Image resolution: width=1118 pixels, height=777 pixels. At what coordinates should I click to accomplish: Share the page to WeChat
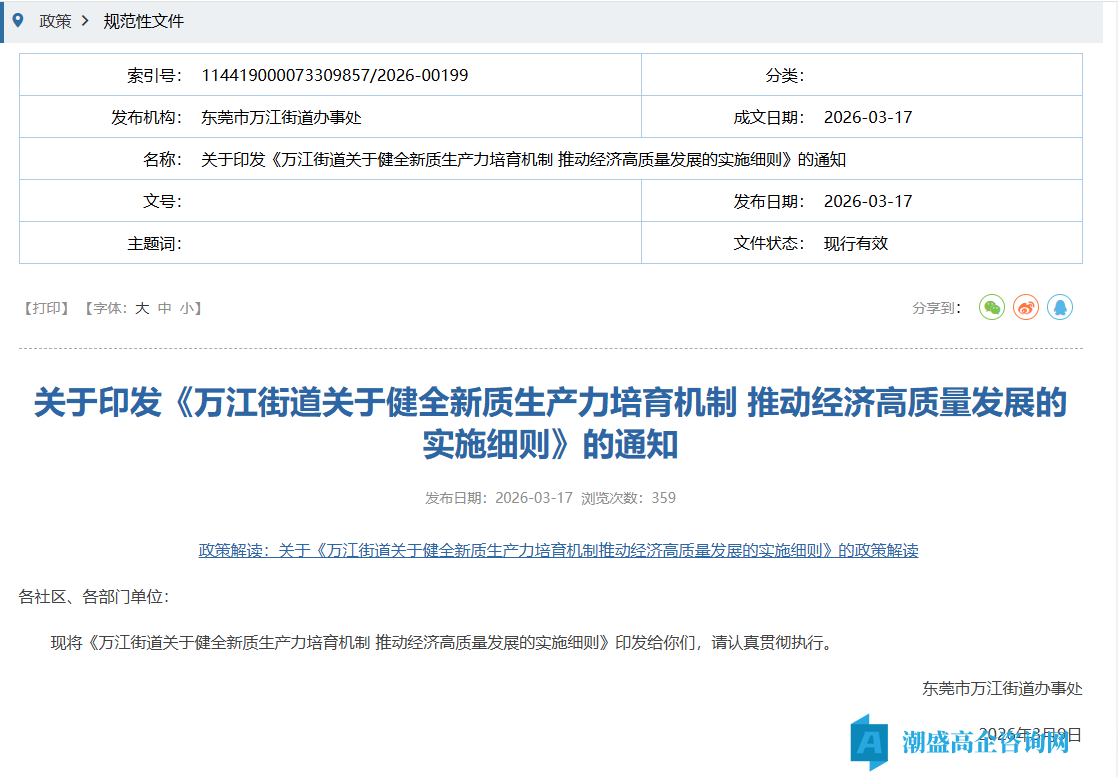pyautogui.click(x=991, y=307)
